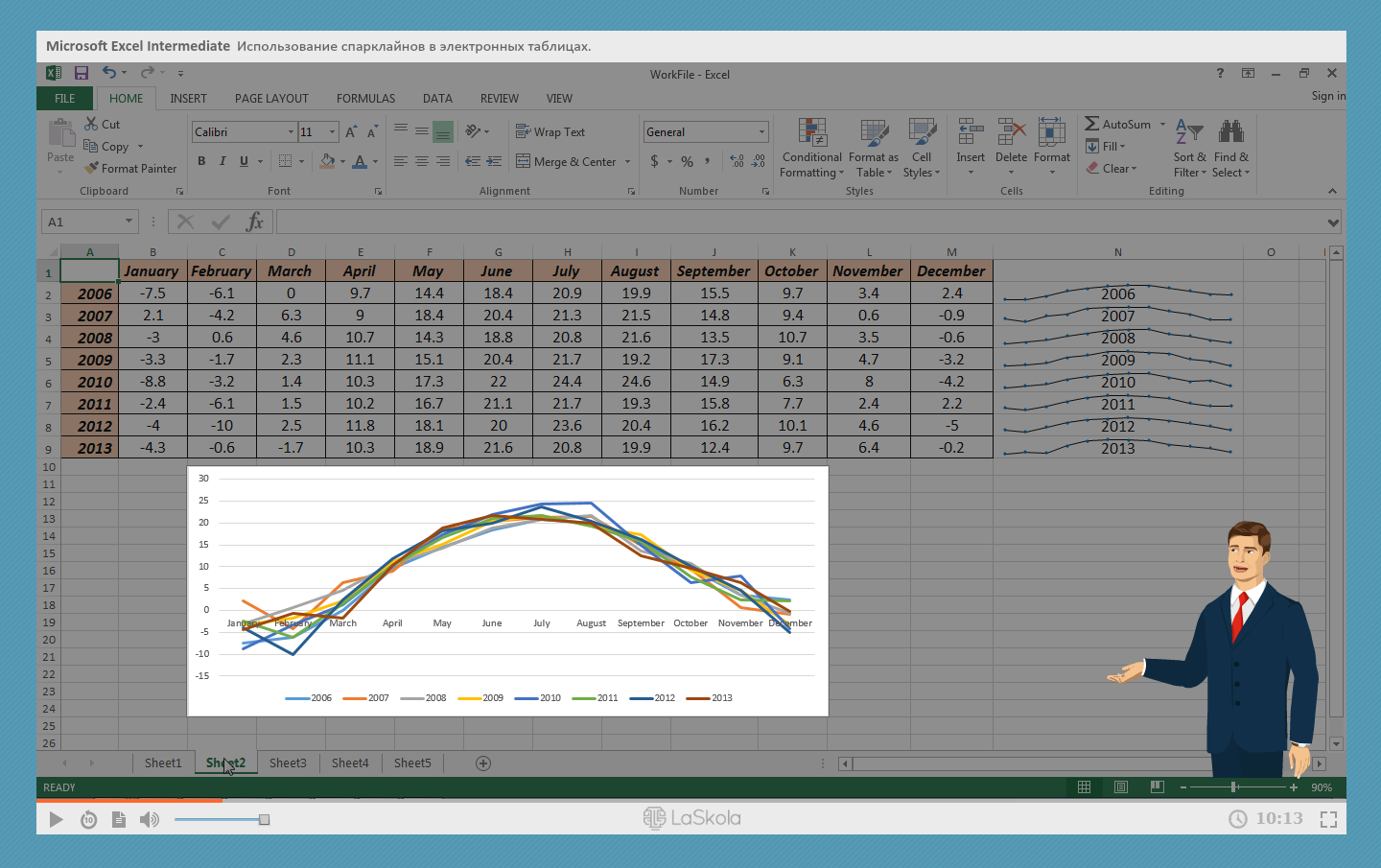Click the Insert Function fx icon
Image resolution: width=1381 pixels, height=868 pixels.
click(254, 222)
